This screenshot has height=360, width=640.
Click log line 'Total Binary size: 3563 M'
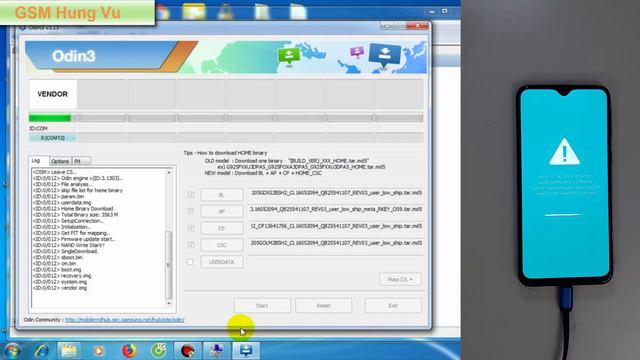point(76,214)
